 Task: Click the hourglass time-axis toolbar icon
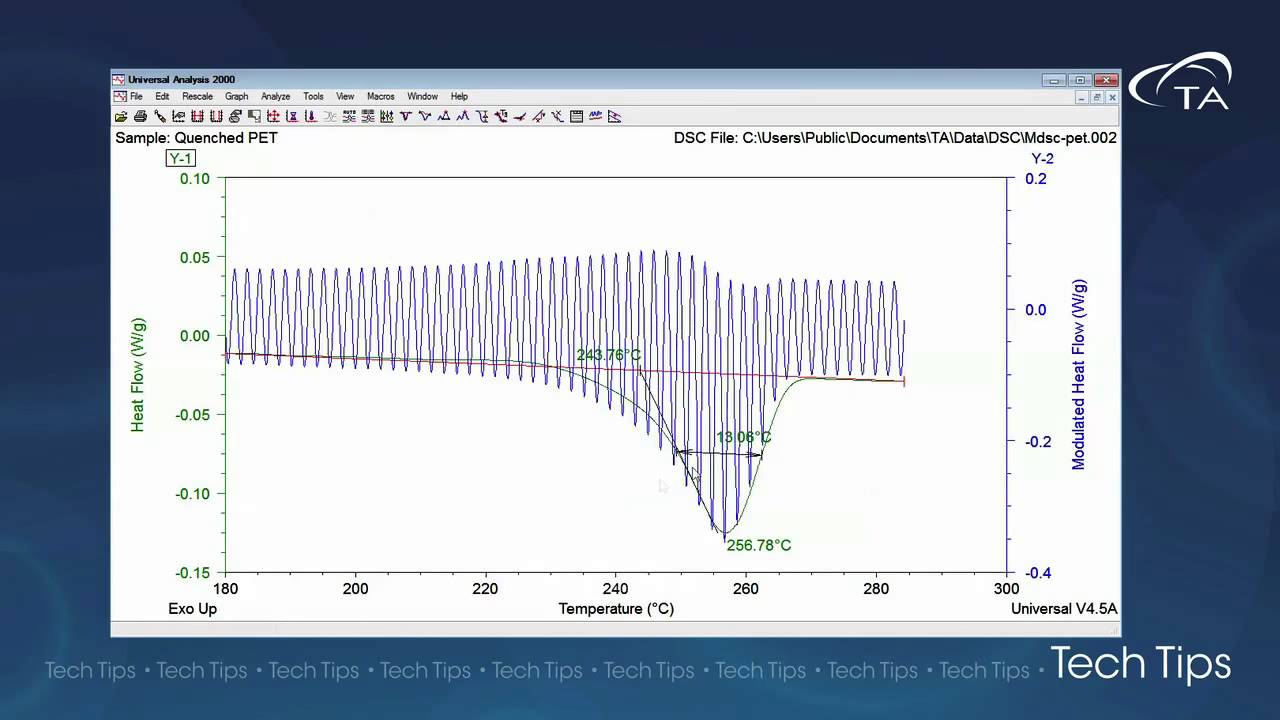(x=291, y=117)
